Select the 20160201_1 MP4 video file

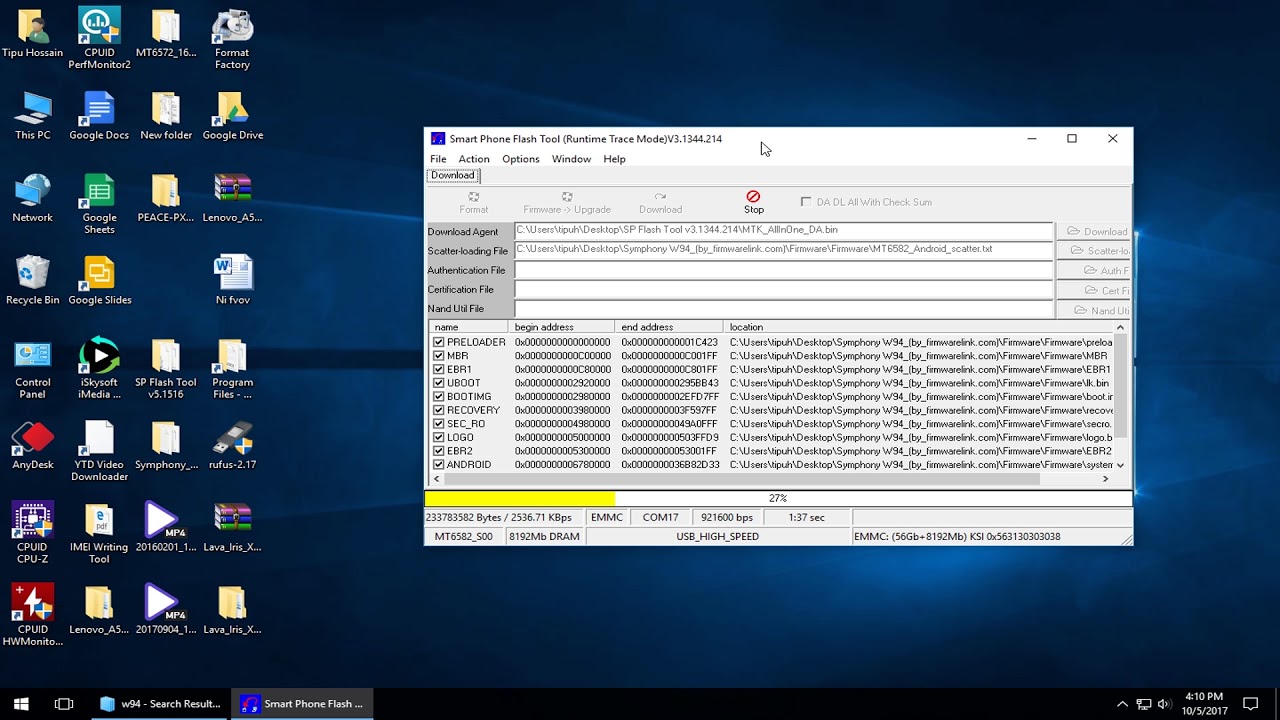pyautogui.click(x=166, y=528)
